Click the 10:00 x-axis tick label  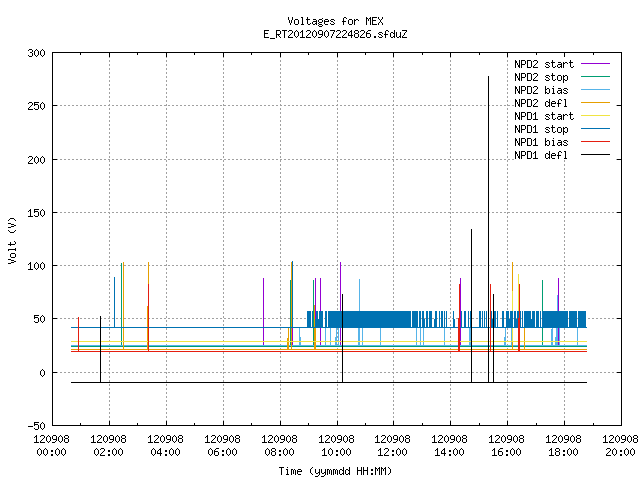click(336, 452)
